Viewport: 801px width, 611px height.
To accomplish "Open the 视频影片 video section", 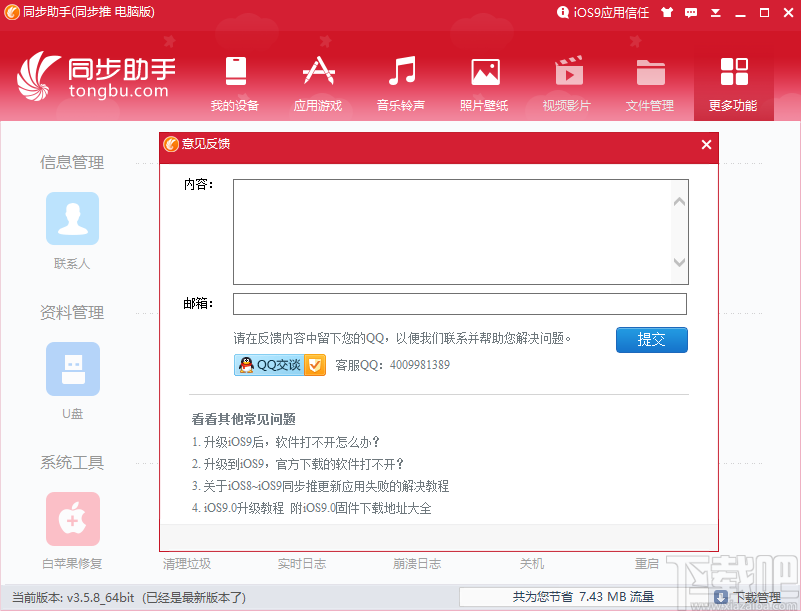I will click(x=567, y=80).
